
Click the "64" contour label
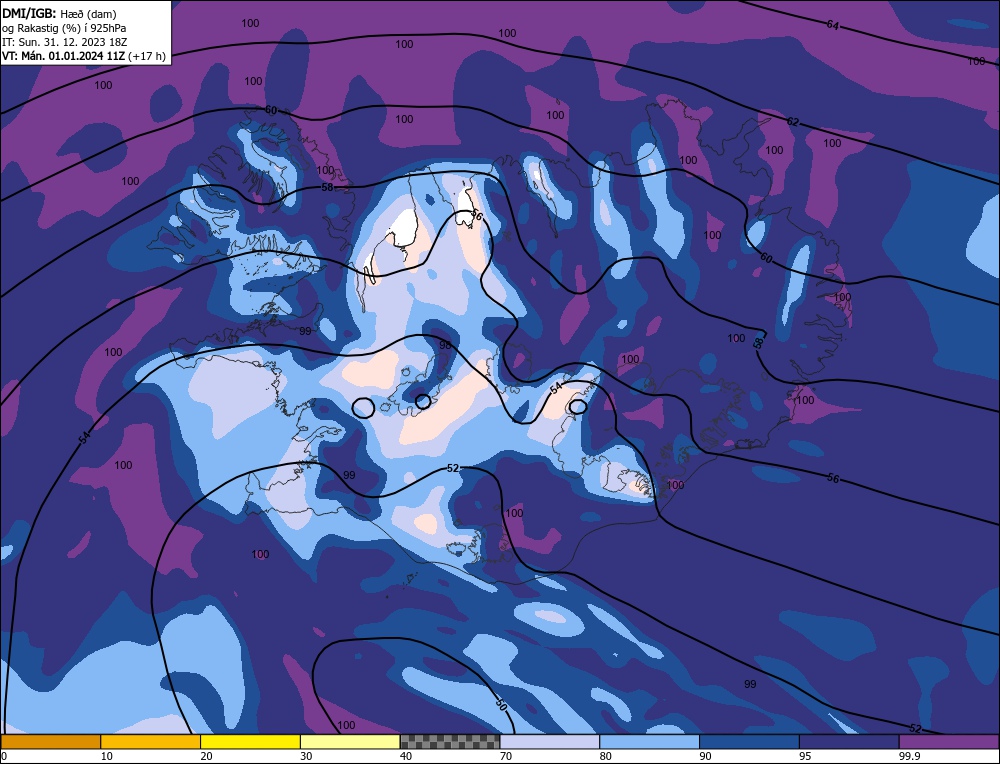(832, 25)
